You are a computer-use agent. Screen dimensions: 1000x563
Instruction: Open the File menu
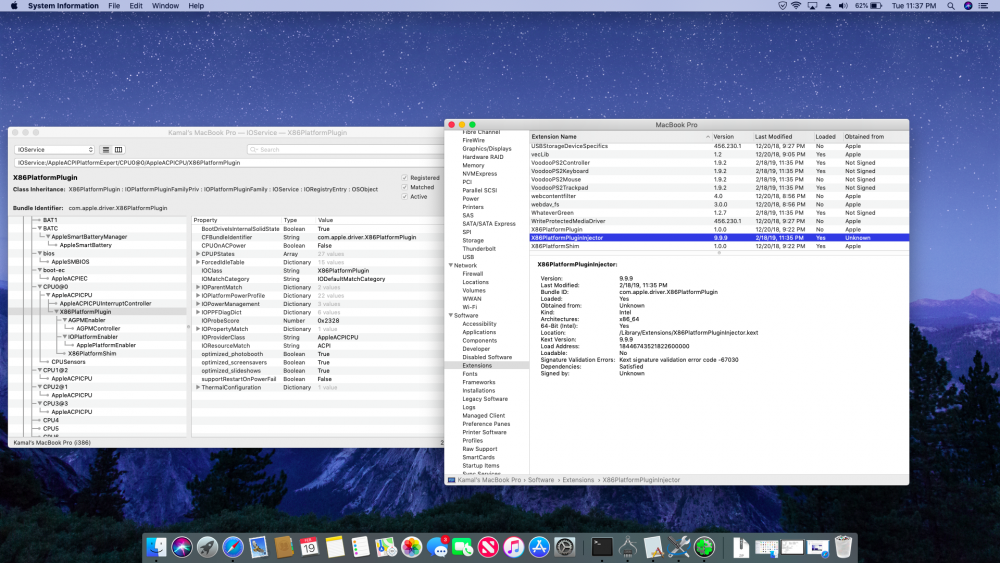click(x=114, y=6)
